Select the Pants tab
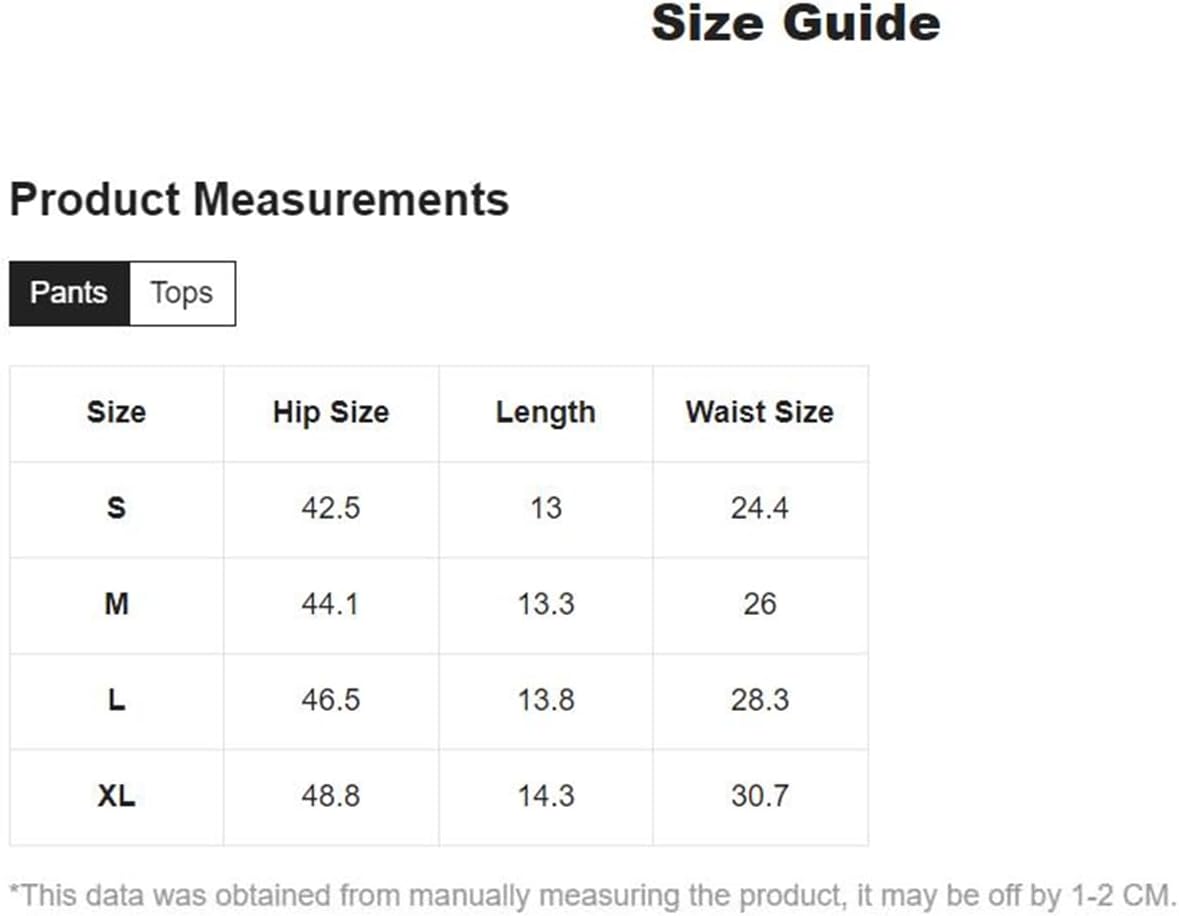 tap(69, 293)
